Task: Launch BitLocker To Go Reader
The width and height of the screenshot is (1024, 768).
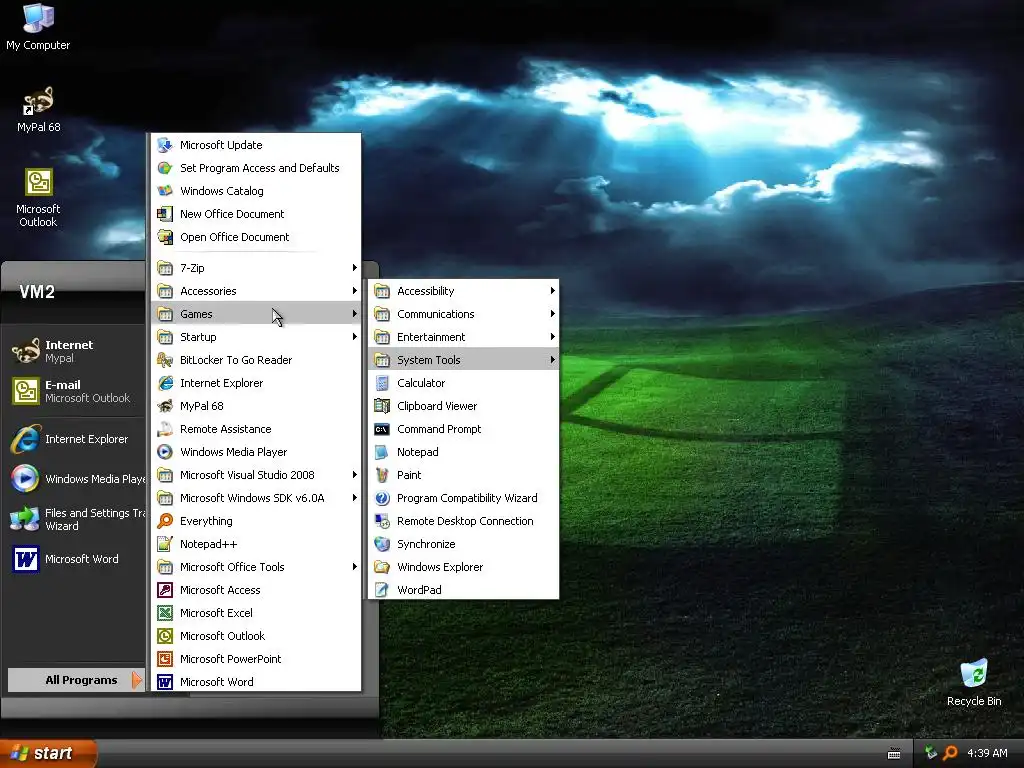Action: pyautogui.click(x=256, y=360)
